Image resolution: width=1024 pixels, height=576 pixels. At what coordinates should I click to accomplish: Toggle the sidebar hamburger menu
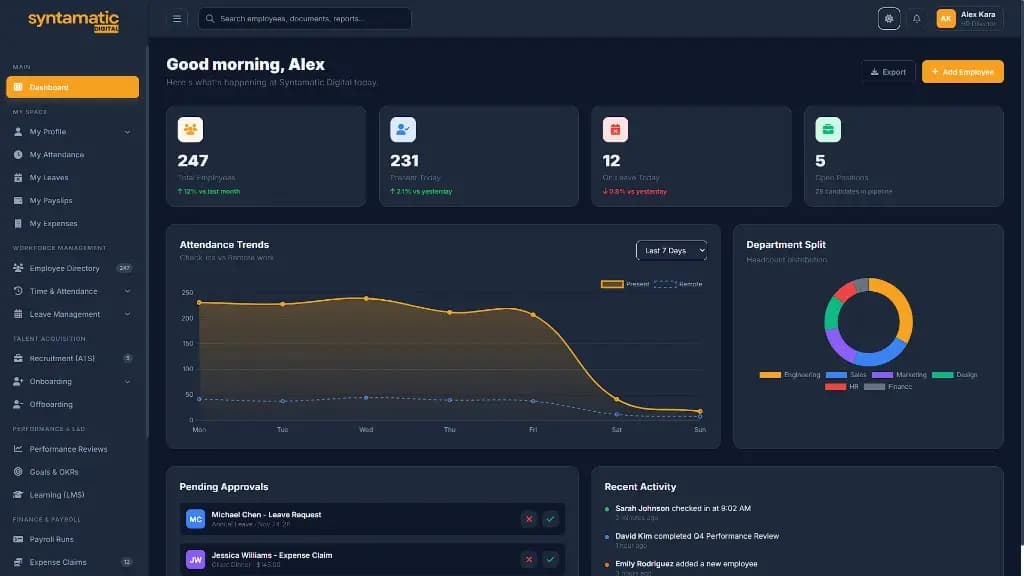click(177, 19)
